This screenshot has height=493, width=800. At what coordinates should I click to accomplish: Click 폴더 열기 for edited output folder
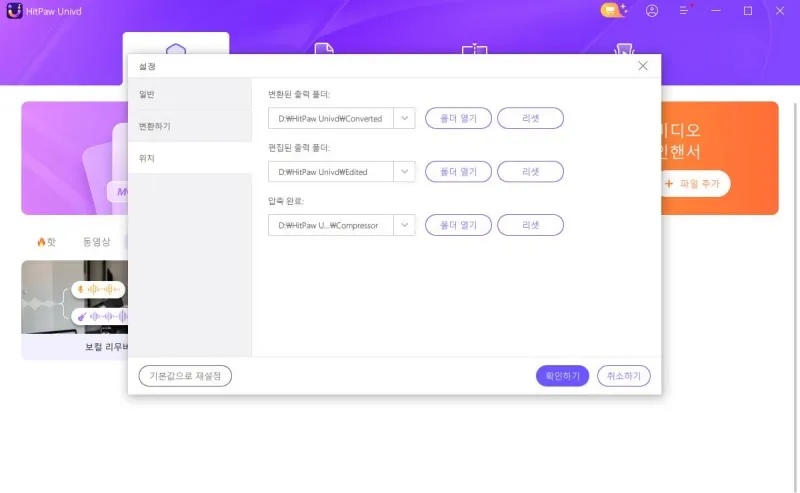click(458, 171)
